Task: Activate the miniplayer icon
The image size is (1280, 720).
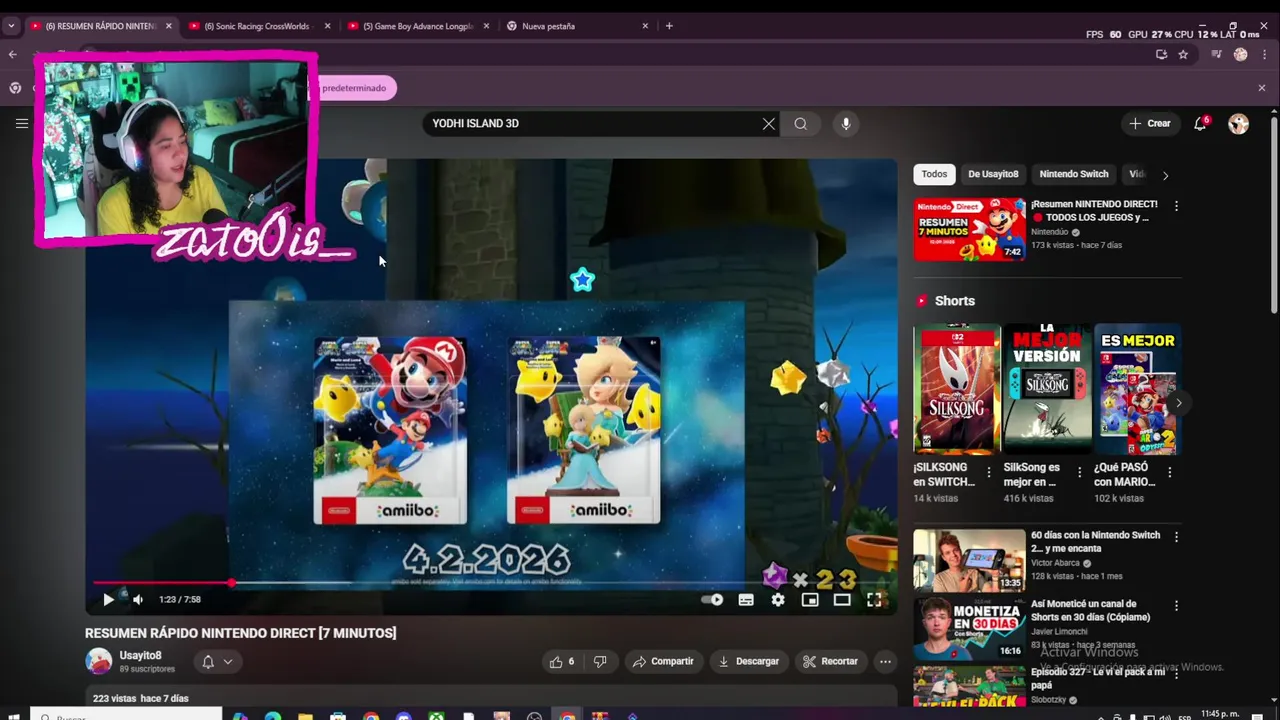Action: coord(810,600)
